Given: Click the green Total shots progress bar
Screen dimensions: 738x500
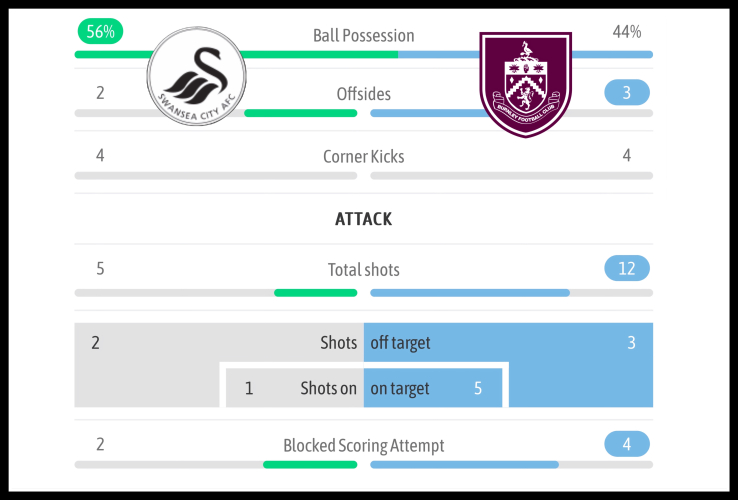Looking at the screenshot, I should point(315,293).
